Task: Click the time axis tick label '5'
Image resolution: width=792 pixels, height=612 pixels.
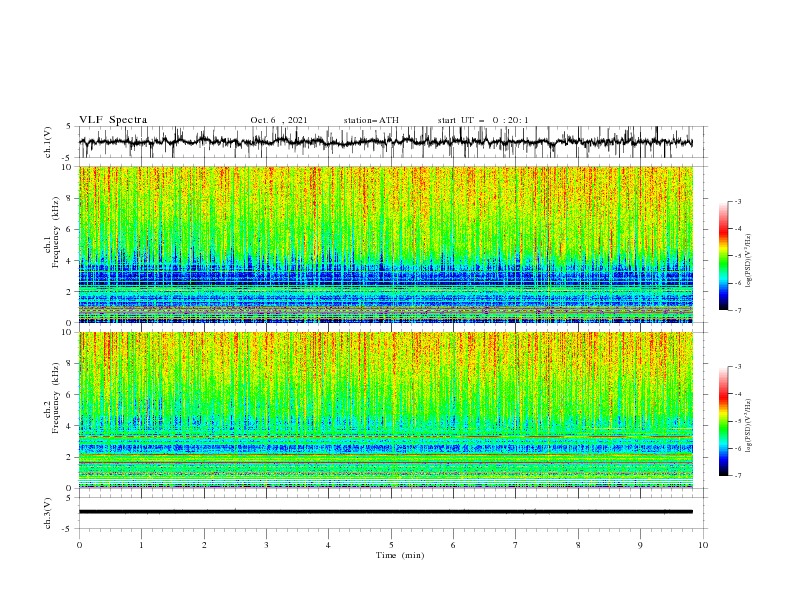Action: [x=391, y=545]
